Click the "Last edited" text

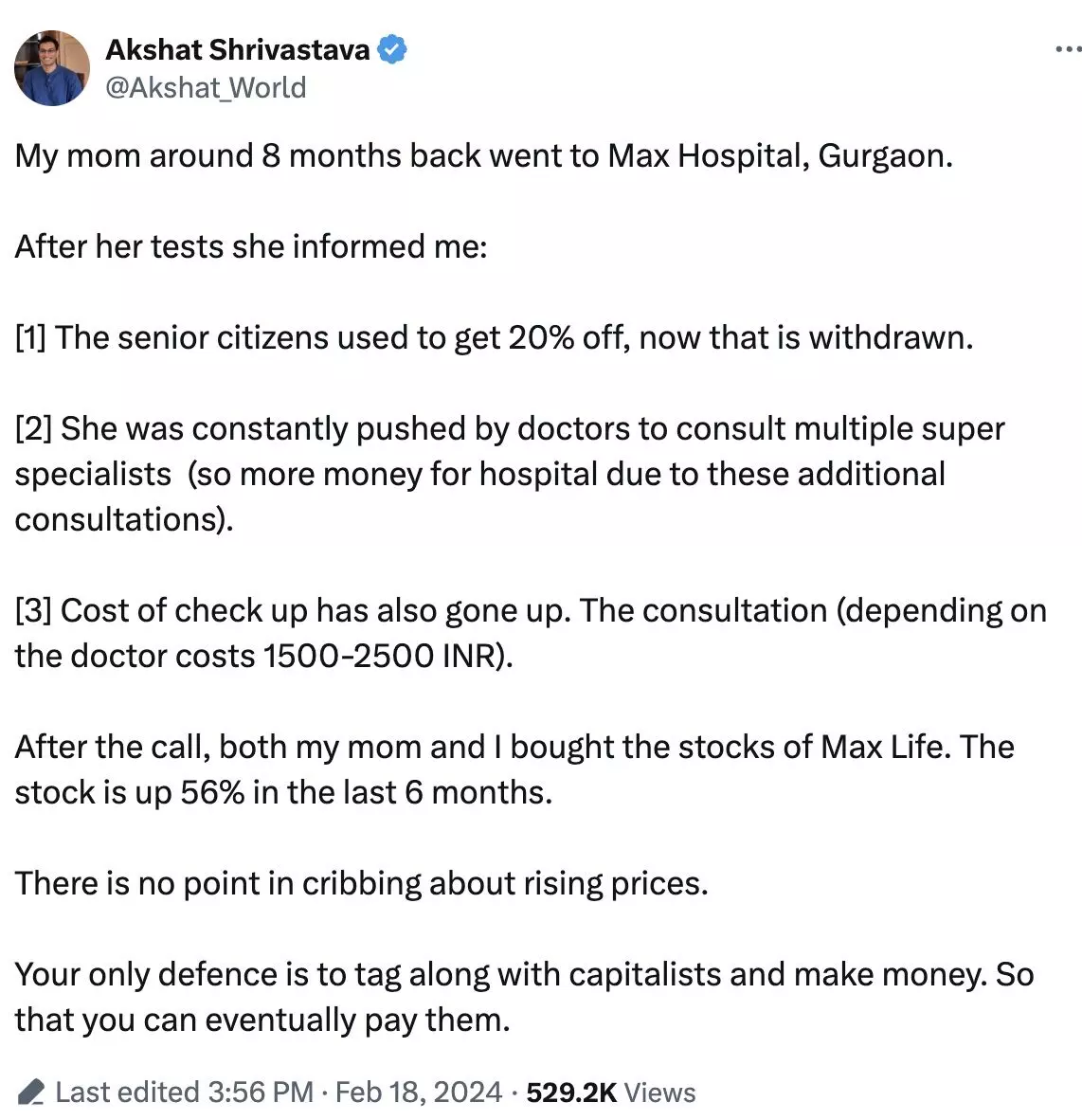(127, 1093)
